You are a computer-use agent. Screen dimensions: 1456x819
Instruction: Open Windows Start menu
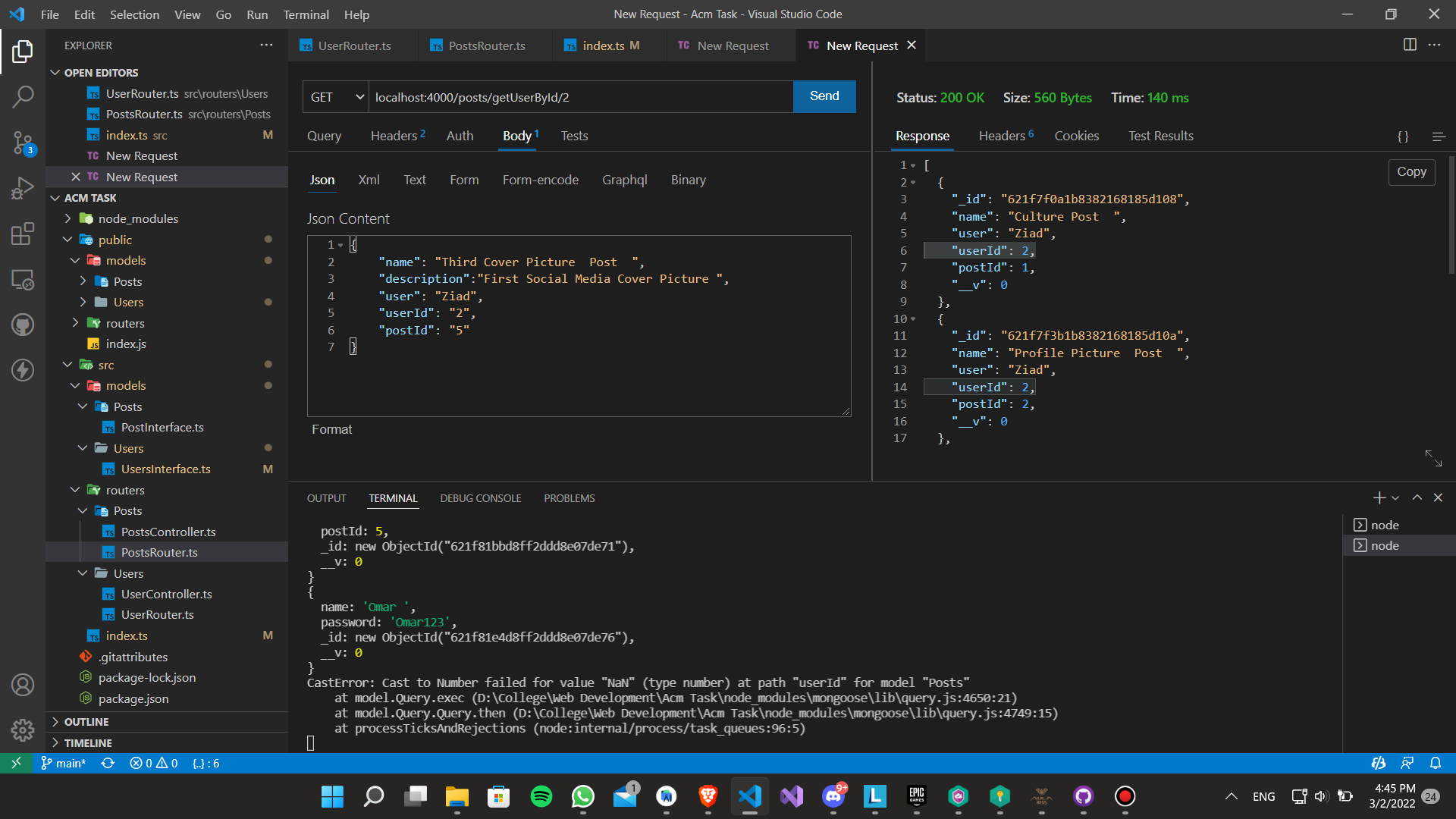pos(331,796)
